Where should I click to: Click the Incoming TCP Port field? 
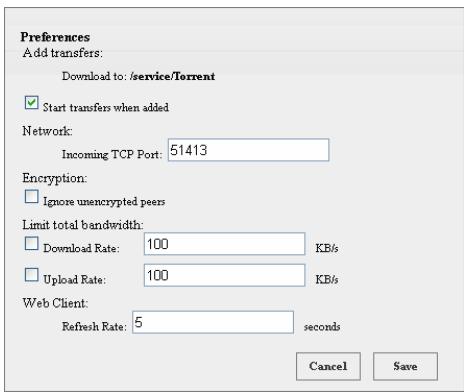pyautogui.click(x=248, y=150)
